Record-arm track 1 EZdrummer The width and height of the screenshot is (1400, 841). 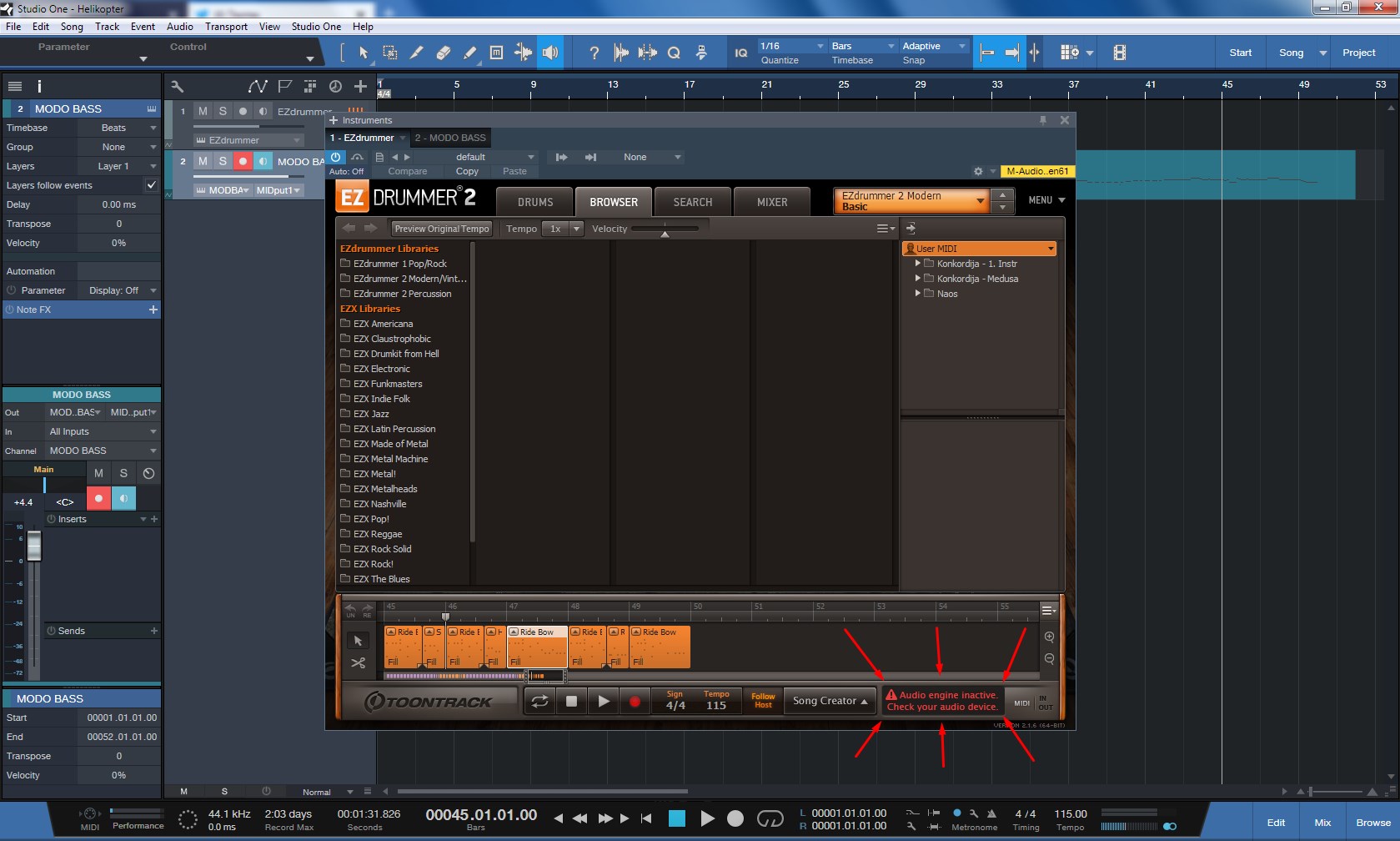(243, 111)
